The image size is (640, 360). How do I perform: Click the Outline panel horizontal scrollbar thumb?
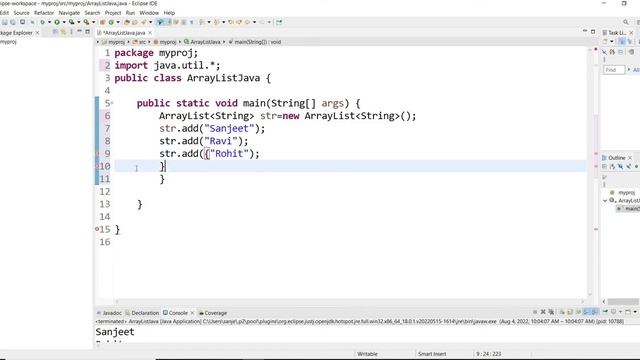[623, 302]
